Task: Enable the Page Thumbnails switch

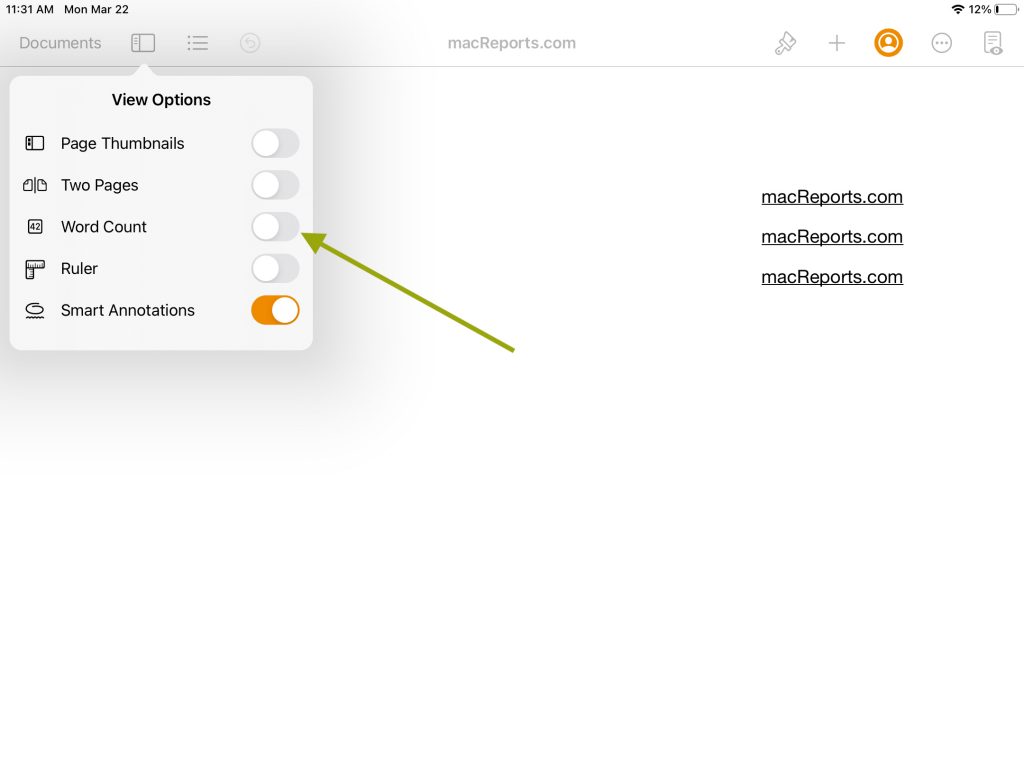Action: click(275, 144)
